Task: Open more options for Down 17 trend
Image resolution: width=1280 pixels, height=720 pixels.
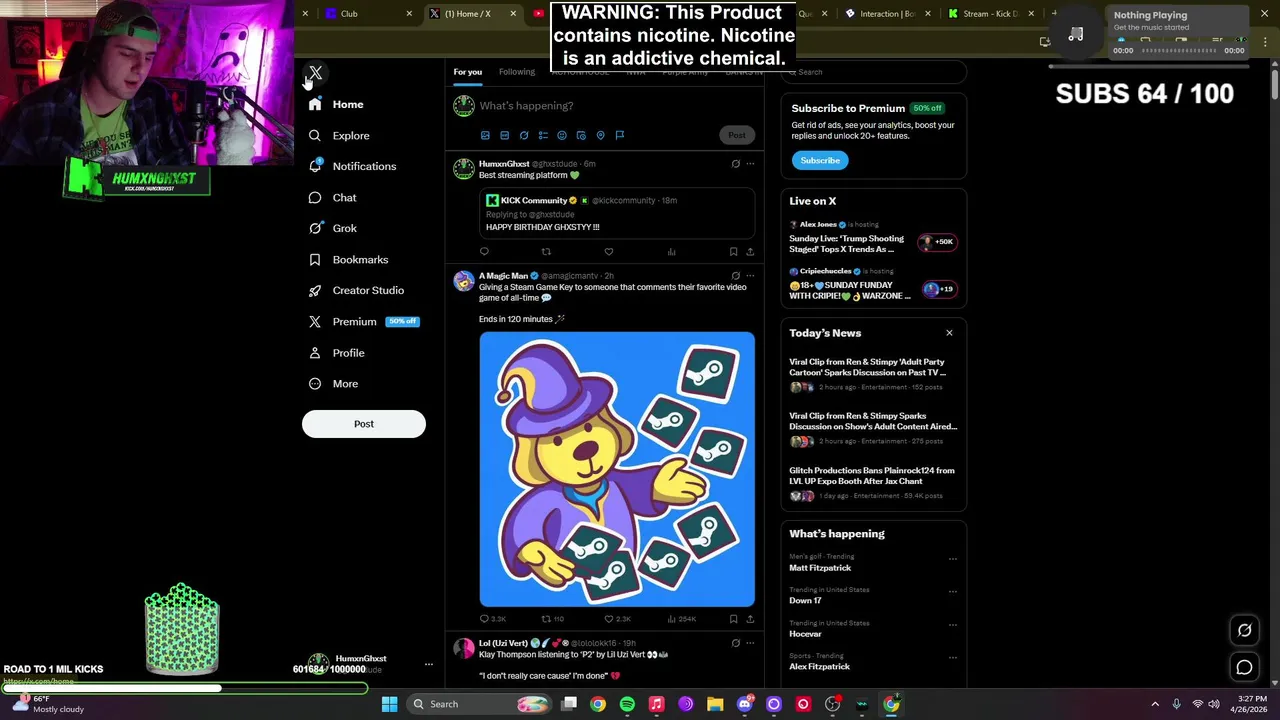Action: coord(952,592)
